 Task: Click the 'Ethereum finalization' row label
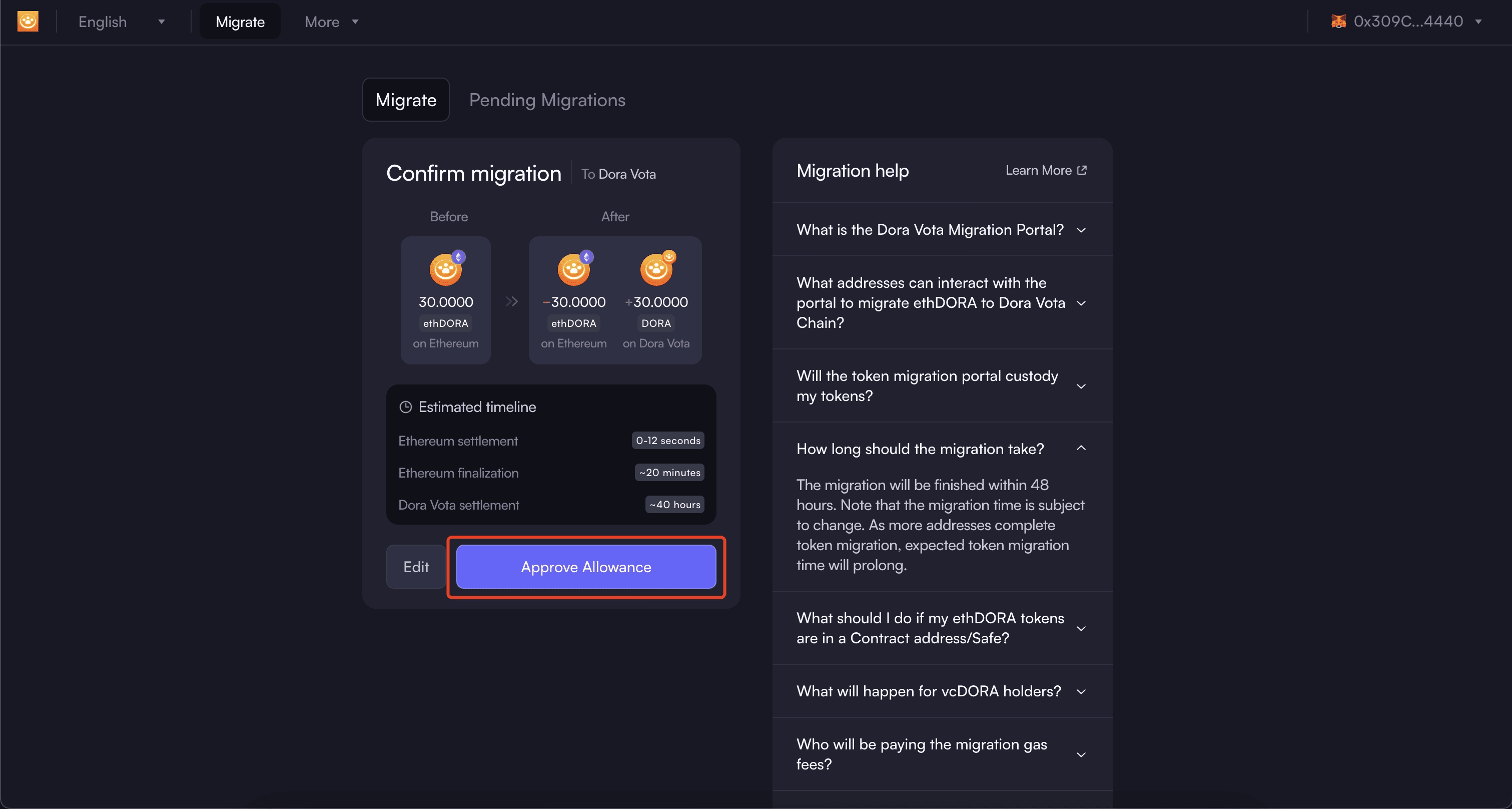458,473
